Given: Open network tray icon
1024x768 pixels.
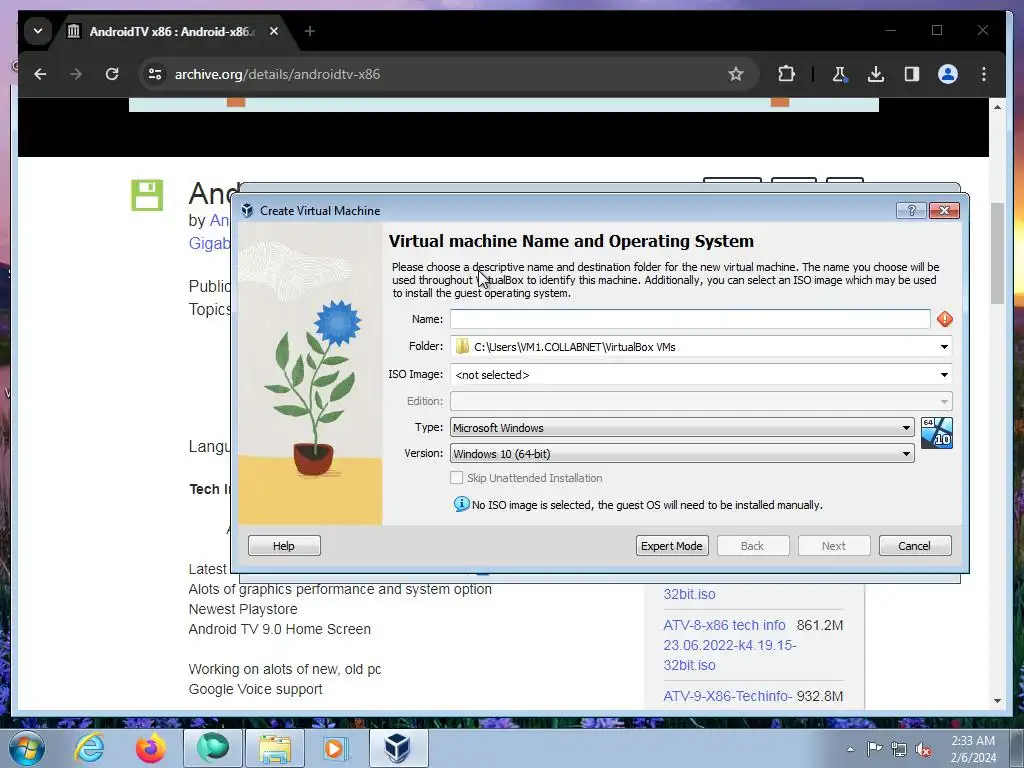Looking at the screenshot, I should pos(899,750).
